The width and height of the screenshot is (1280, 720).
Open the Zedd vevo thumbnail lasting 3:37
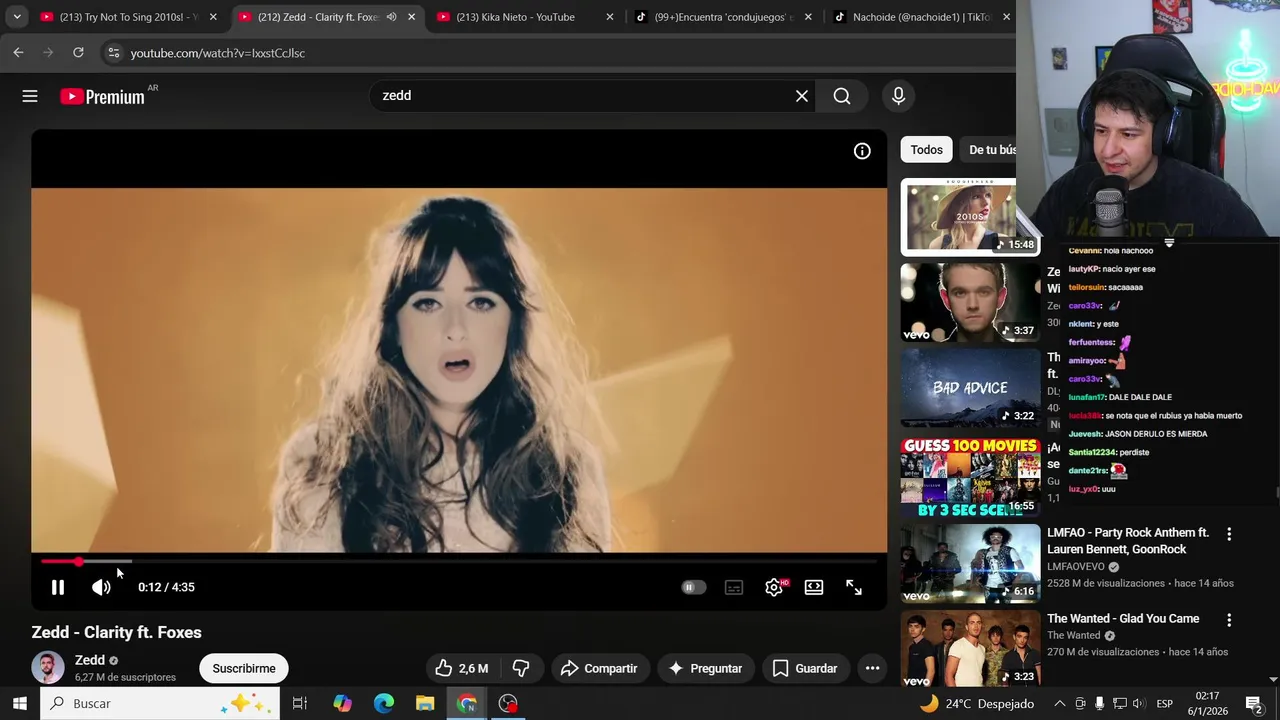coord(970,302)
